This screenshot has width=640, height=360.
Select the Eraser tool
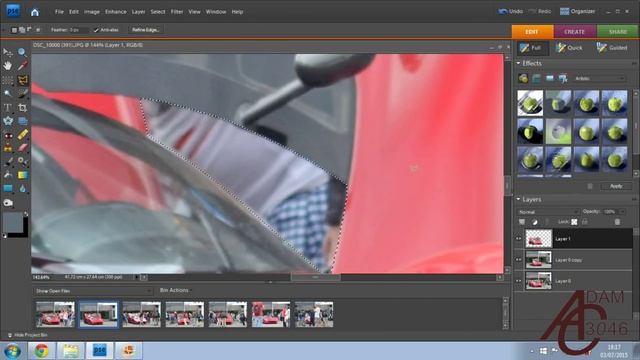(x=22, y=148)
